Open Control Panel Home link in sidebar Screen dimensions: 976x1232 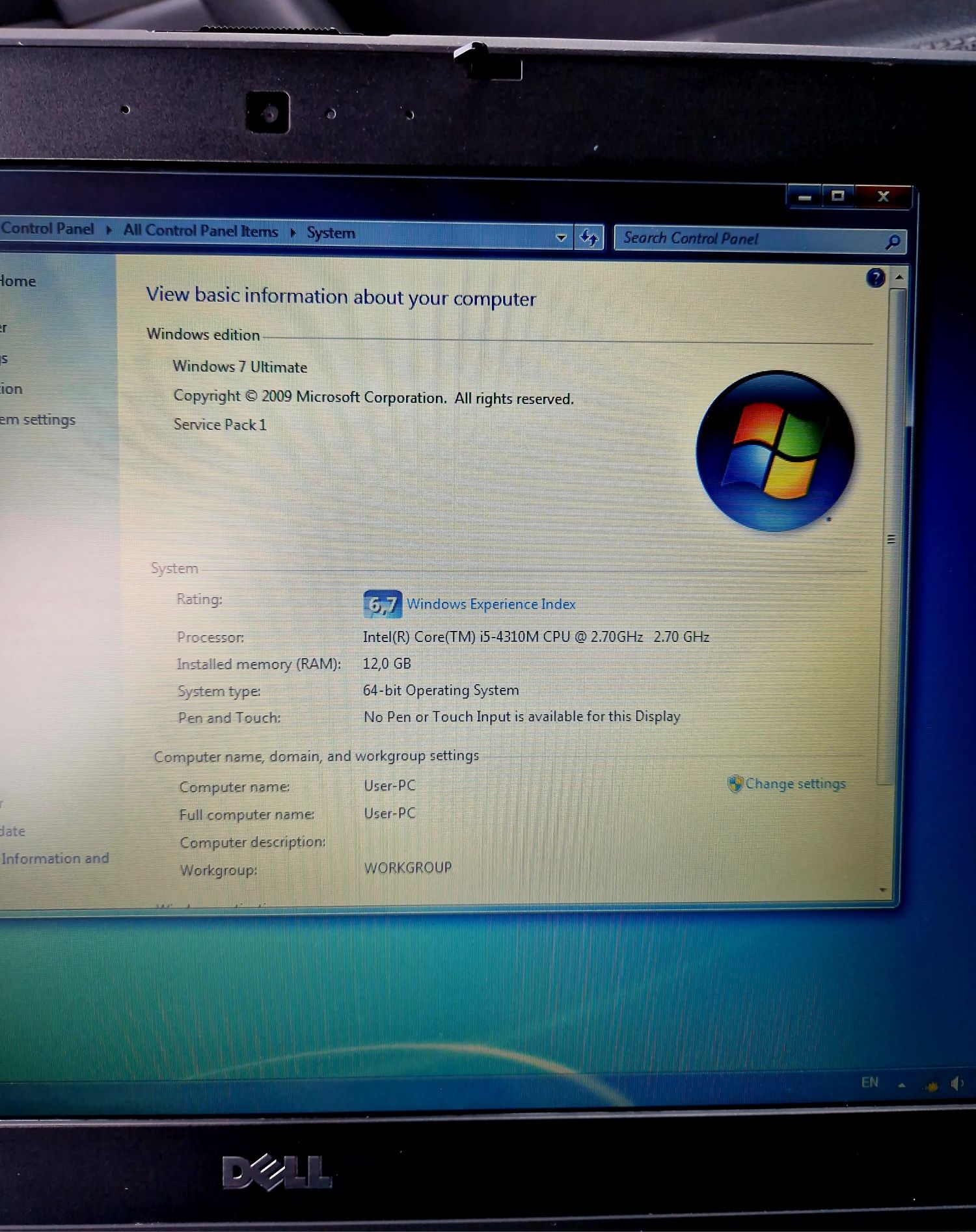pos(18,281)
